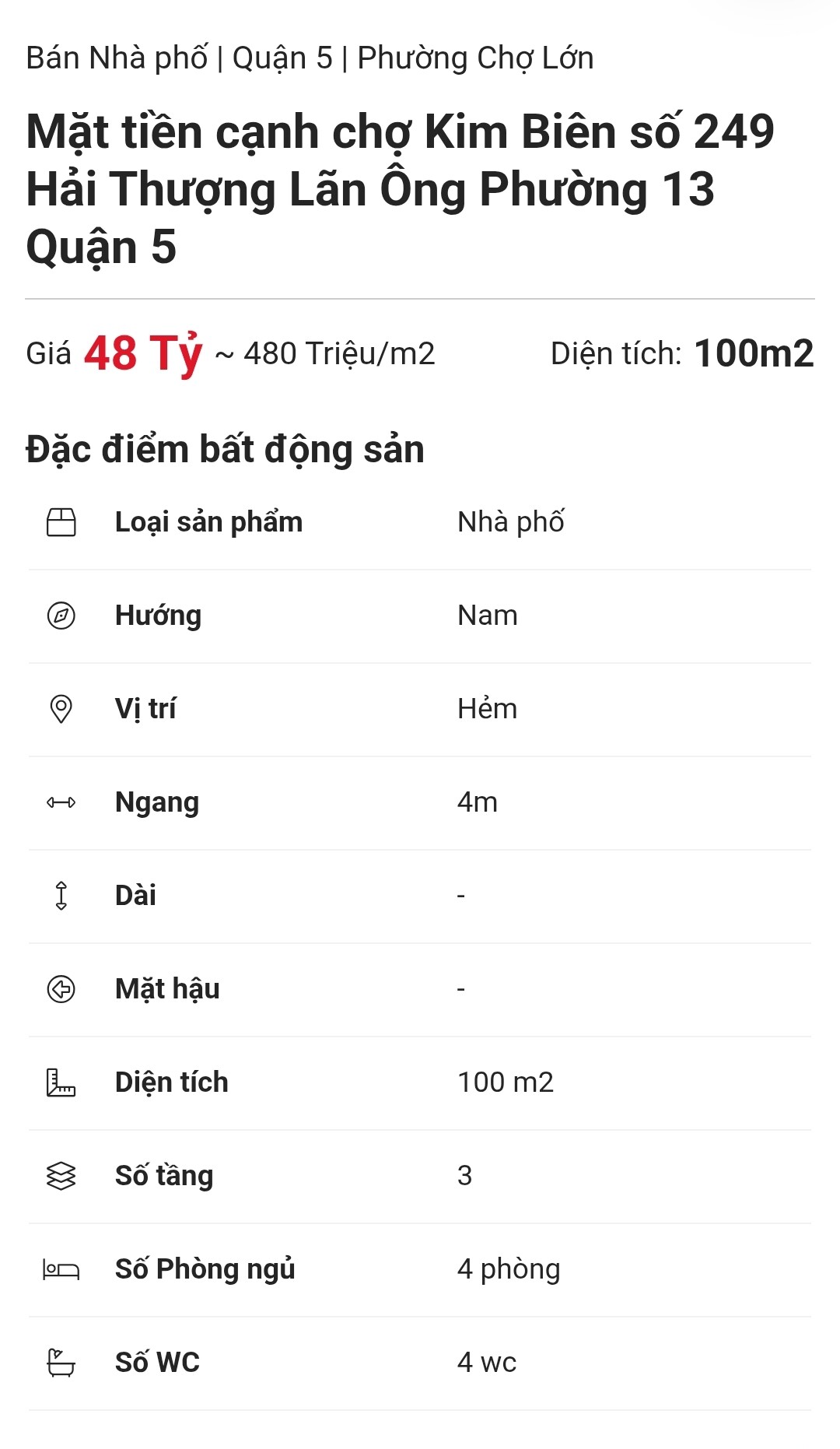Click the red "48 Tỷ" price

click(143, 353)
